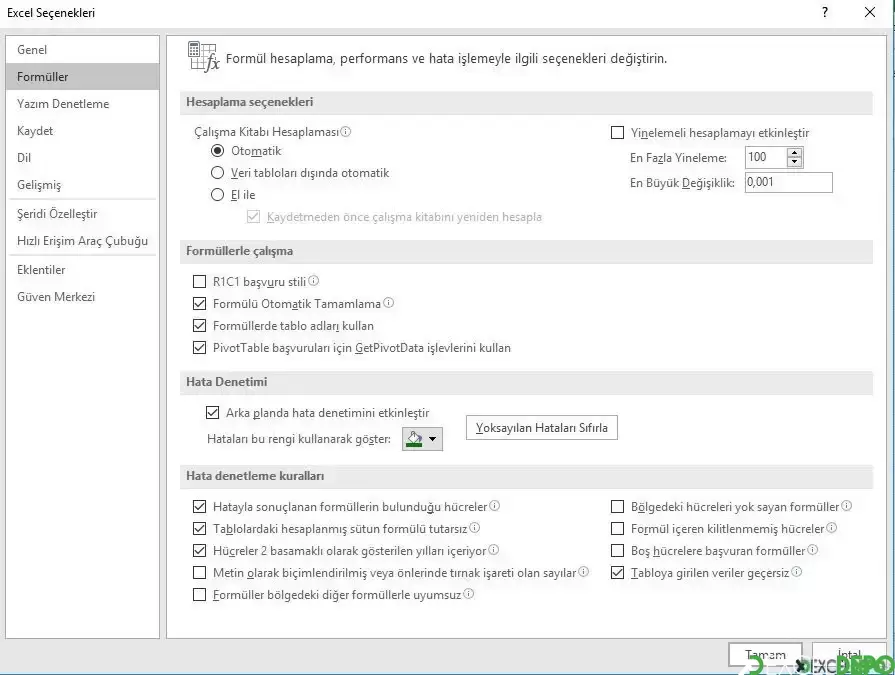Select El ile calculation mode
The image size is (895, 675).
click(217, 195)
